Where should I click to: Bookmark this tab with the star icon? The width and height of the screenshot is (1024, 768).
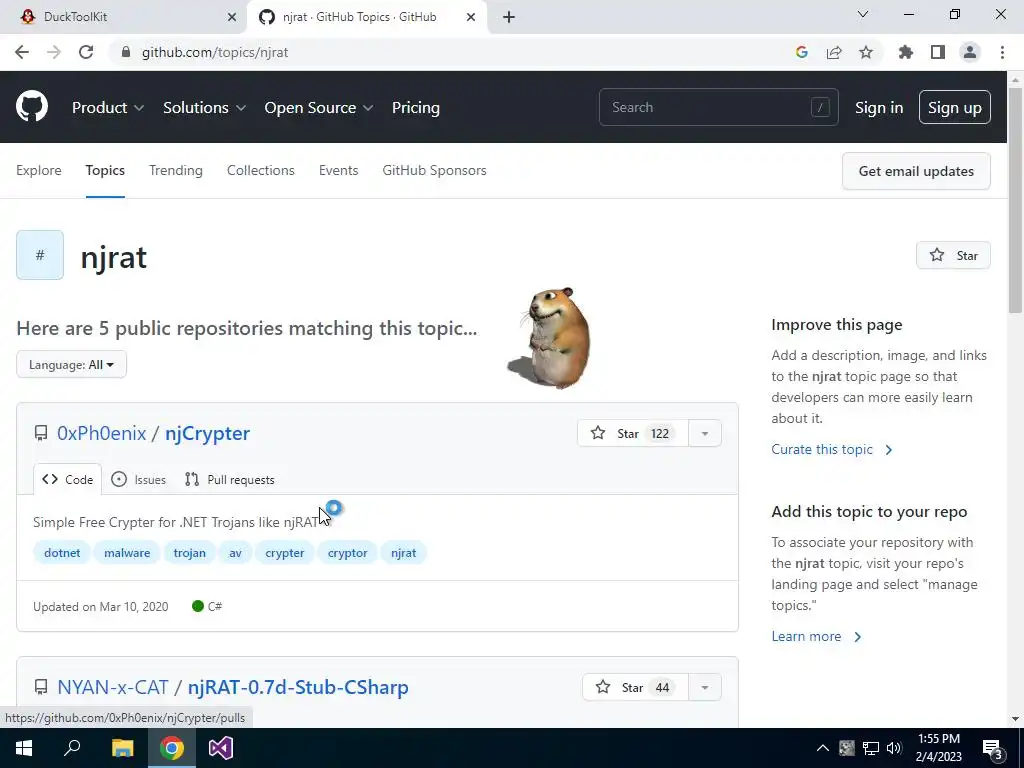[866, 52]
